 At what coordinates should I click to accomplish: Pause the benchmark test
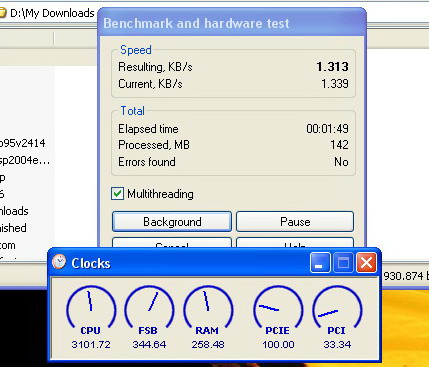pyautogui.click(x=295, y=222)
